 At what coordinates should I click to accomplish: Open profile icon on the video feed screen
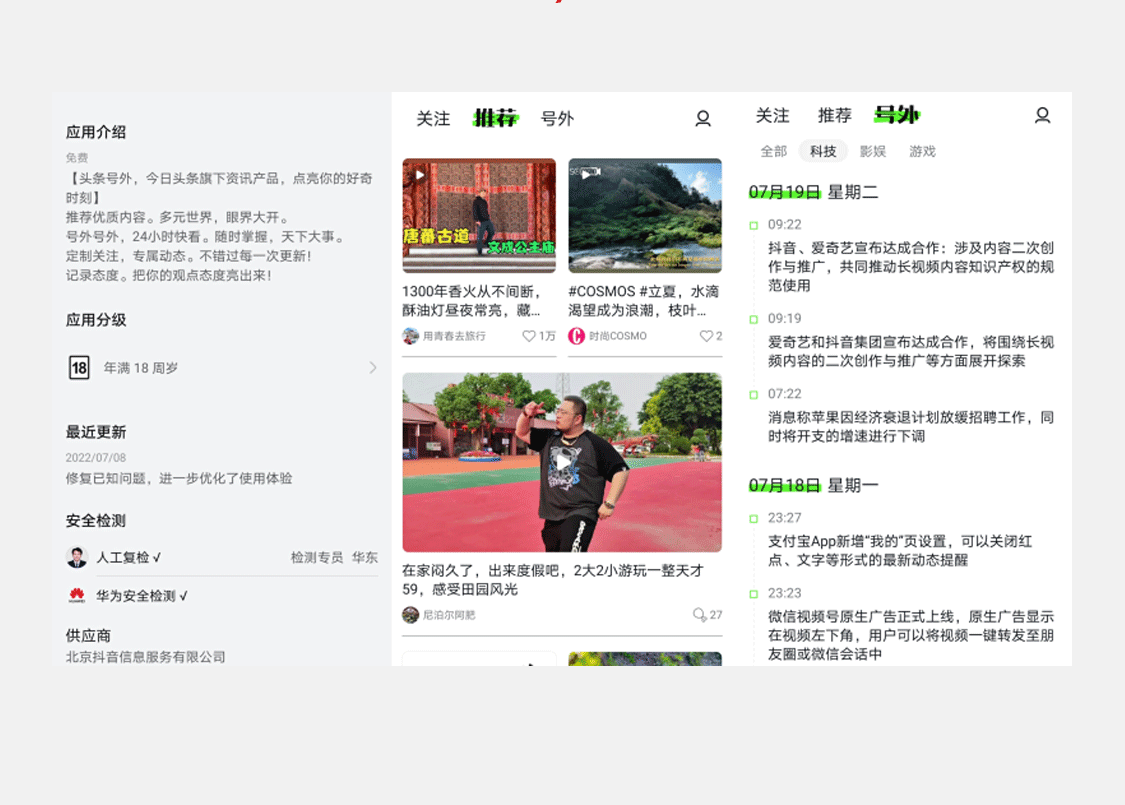click(x=703, y=118)
